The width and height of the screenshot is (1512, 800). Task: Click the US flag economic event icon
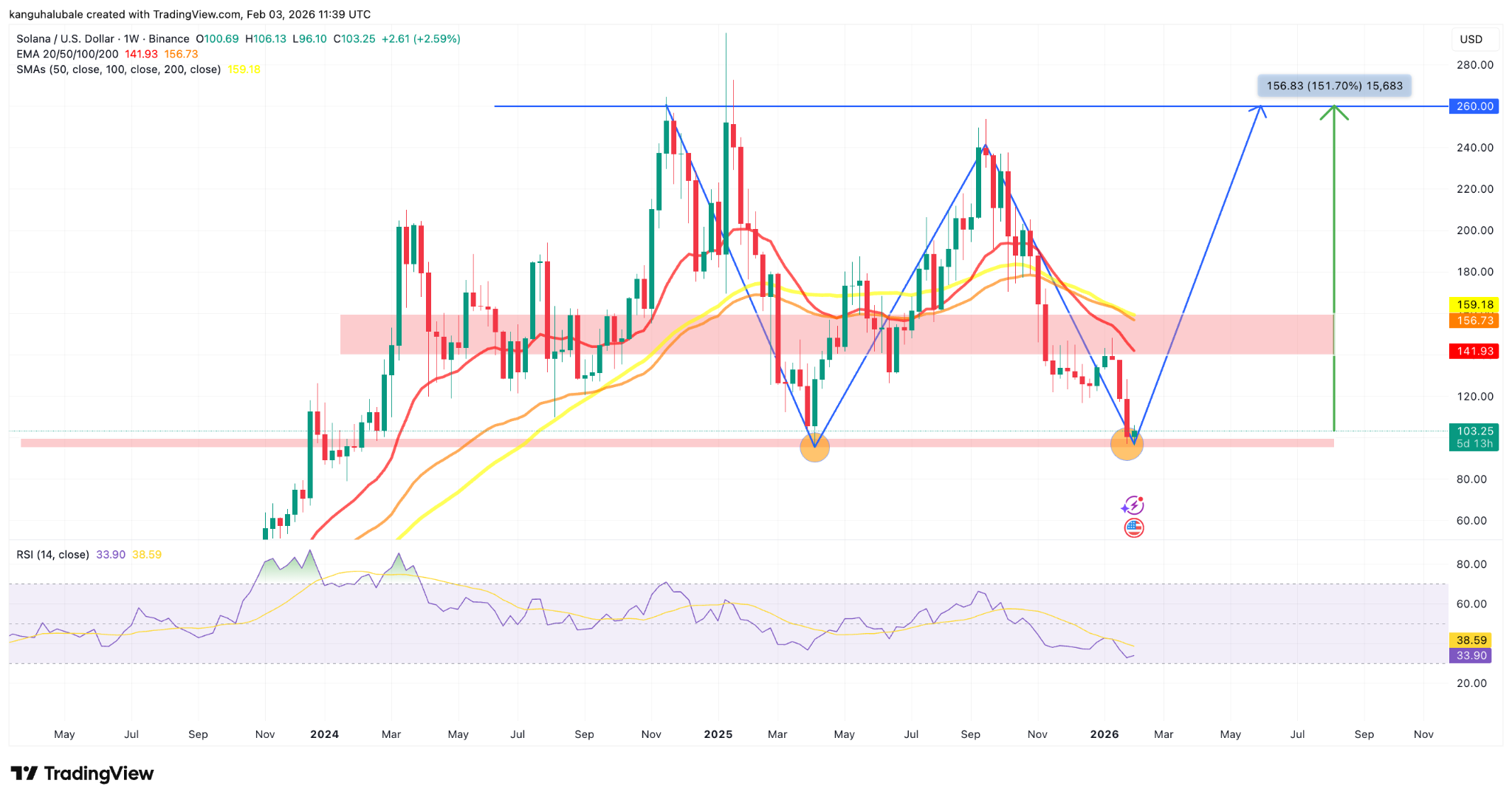pos(1133,527)
